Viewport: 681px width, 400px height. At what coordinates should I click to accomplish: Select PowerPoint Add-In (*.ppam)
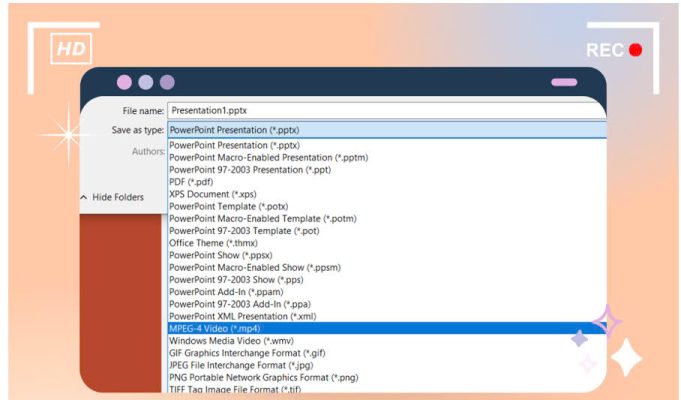tap(387, 292)
